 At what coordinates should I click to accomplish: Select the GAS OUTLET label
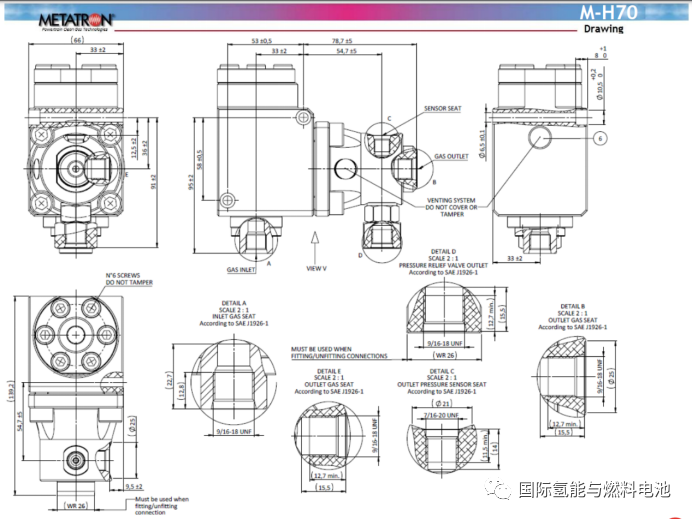click(451, 156)
